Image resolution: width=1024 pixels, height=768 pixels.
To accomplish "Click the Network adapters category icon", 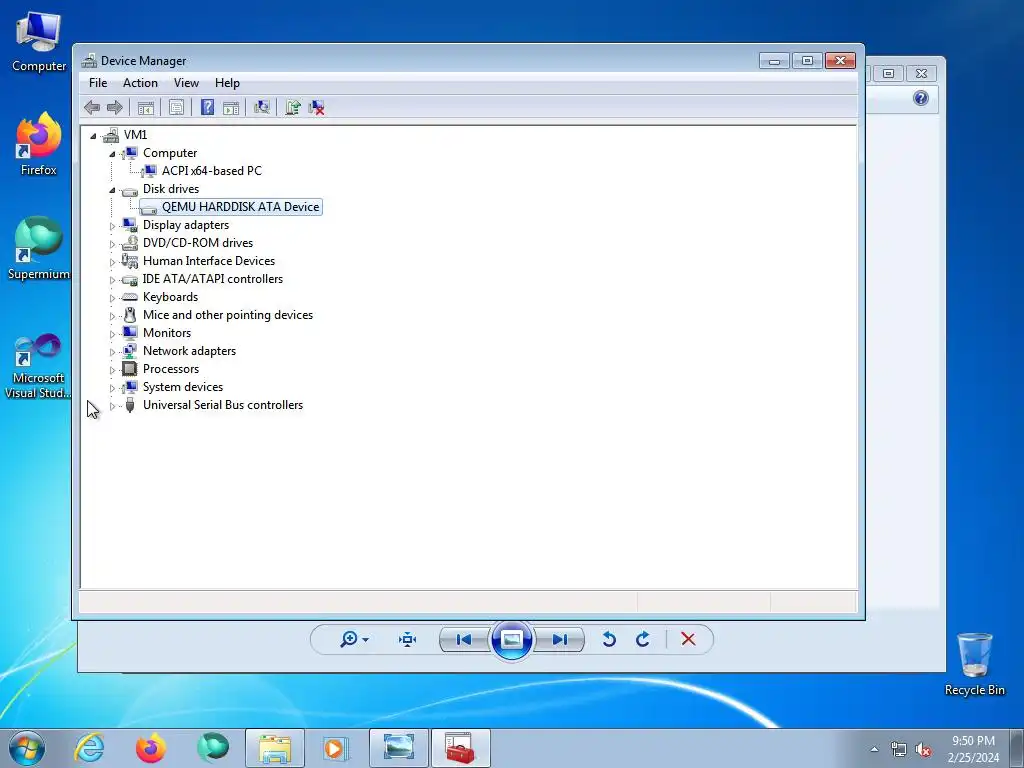I will (130, 351).
